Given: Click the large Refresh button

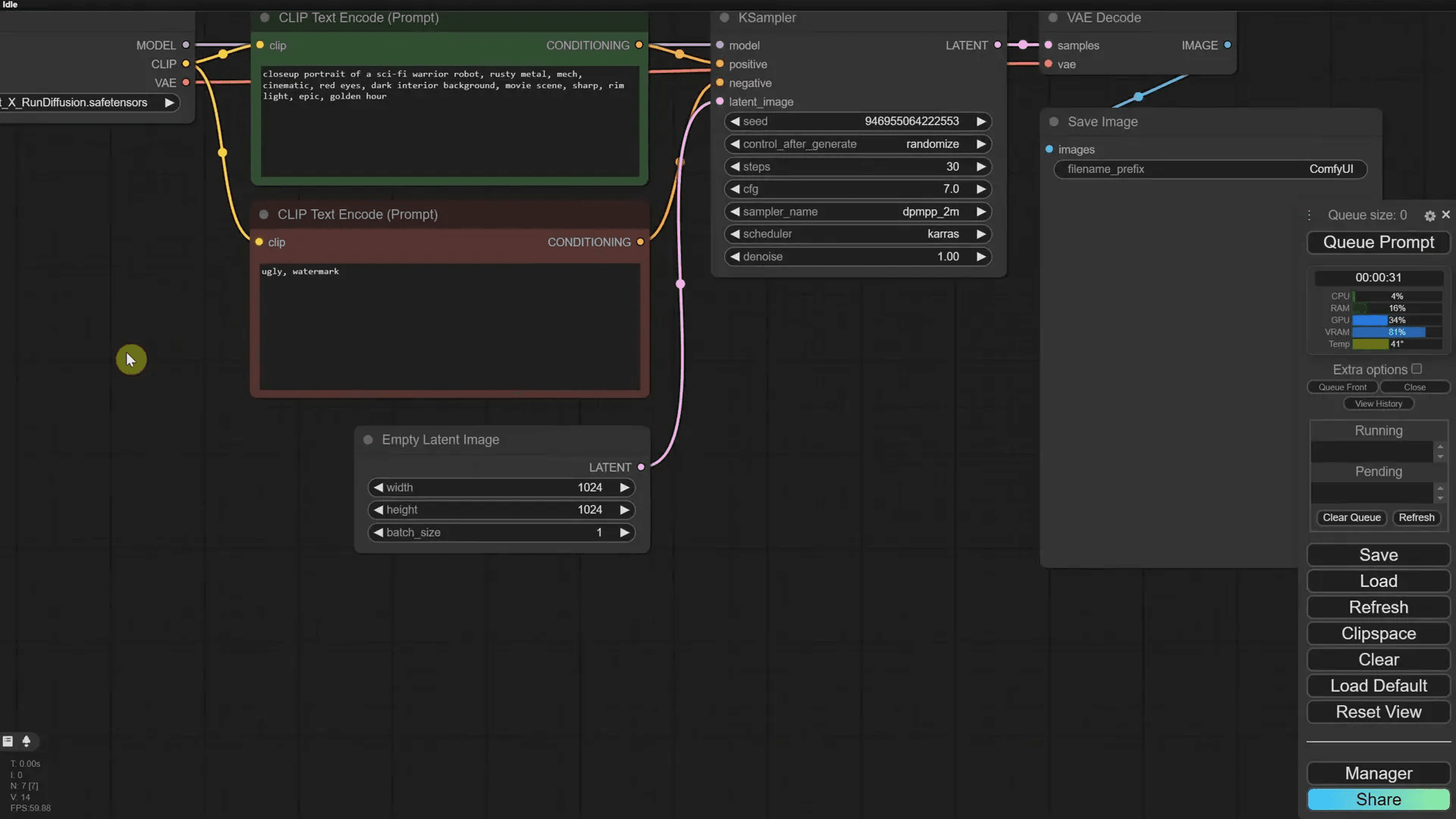Looking at the screenshot, I should [1378, 607].
